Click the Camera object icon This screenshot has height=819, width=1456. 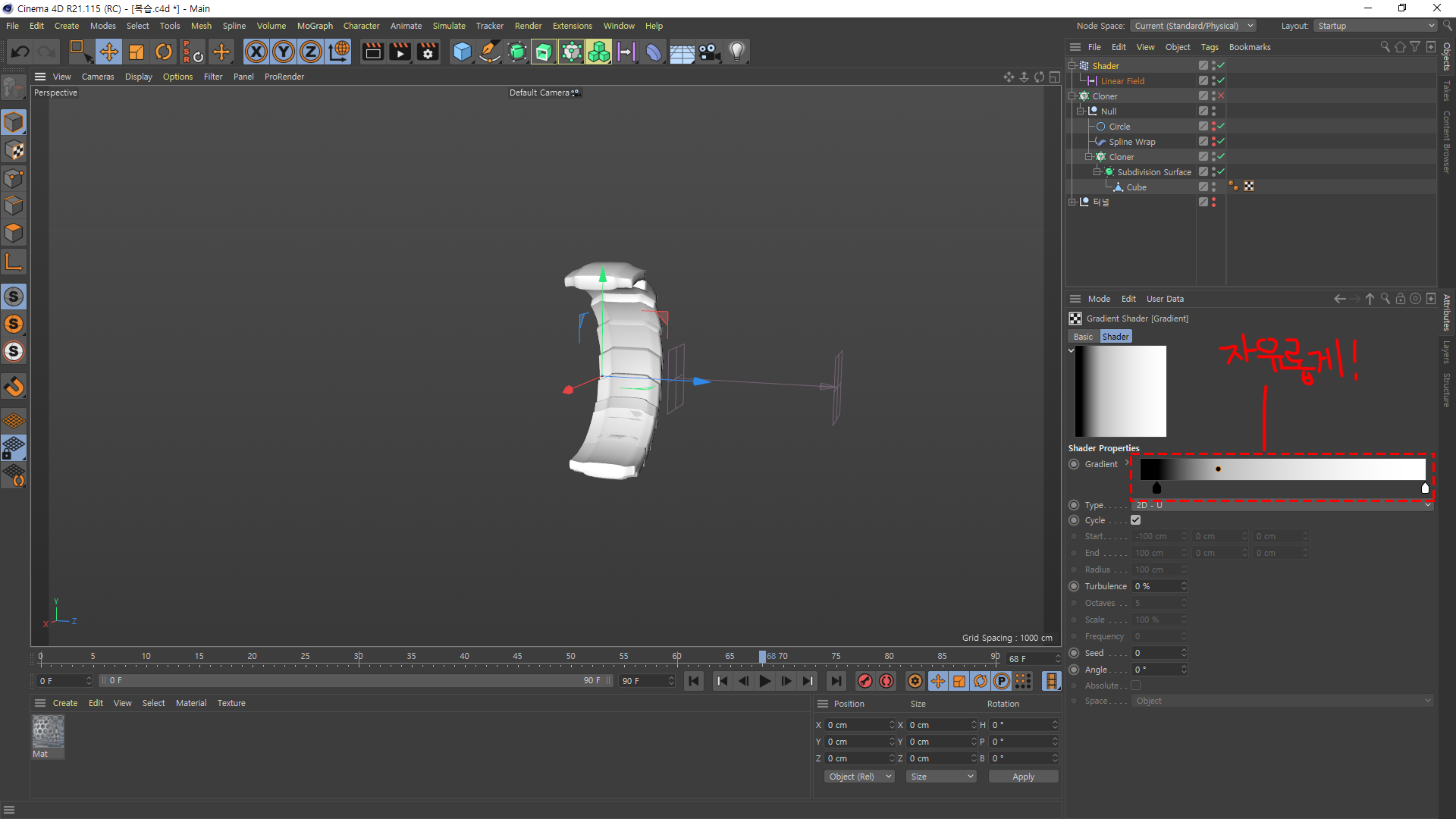tap(709, 52)
